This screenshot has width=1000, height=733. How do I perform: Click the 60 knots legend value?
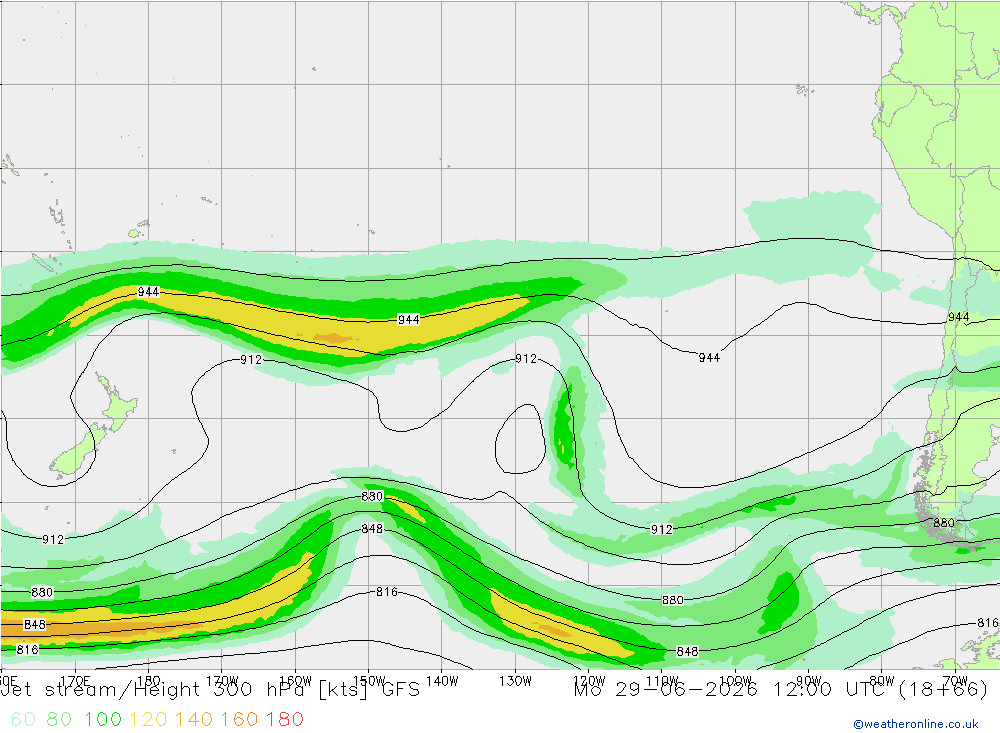[x=24, y=720]
